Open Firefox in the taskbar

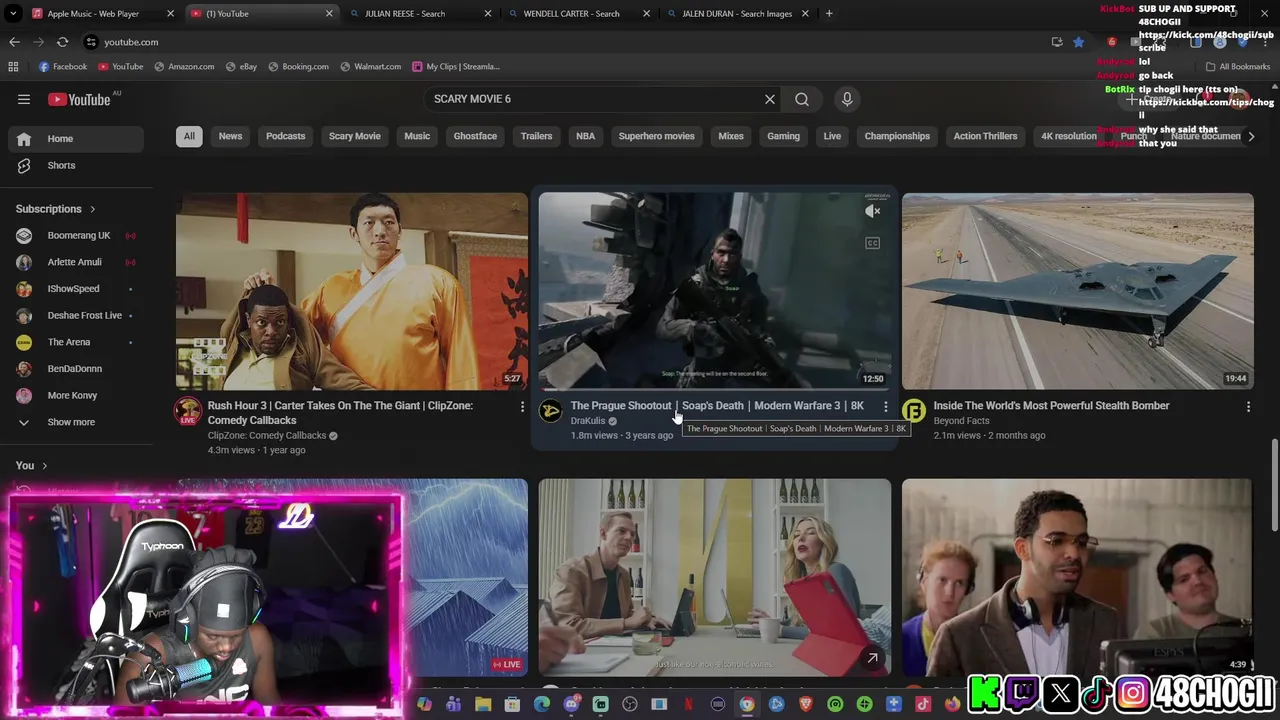click(x=952, y=705)
